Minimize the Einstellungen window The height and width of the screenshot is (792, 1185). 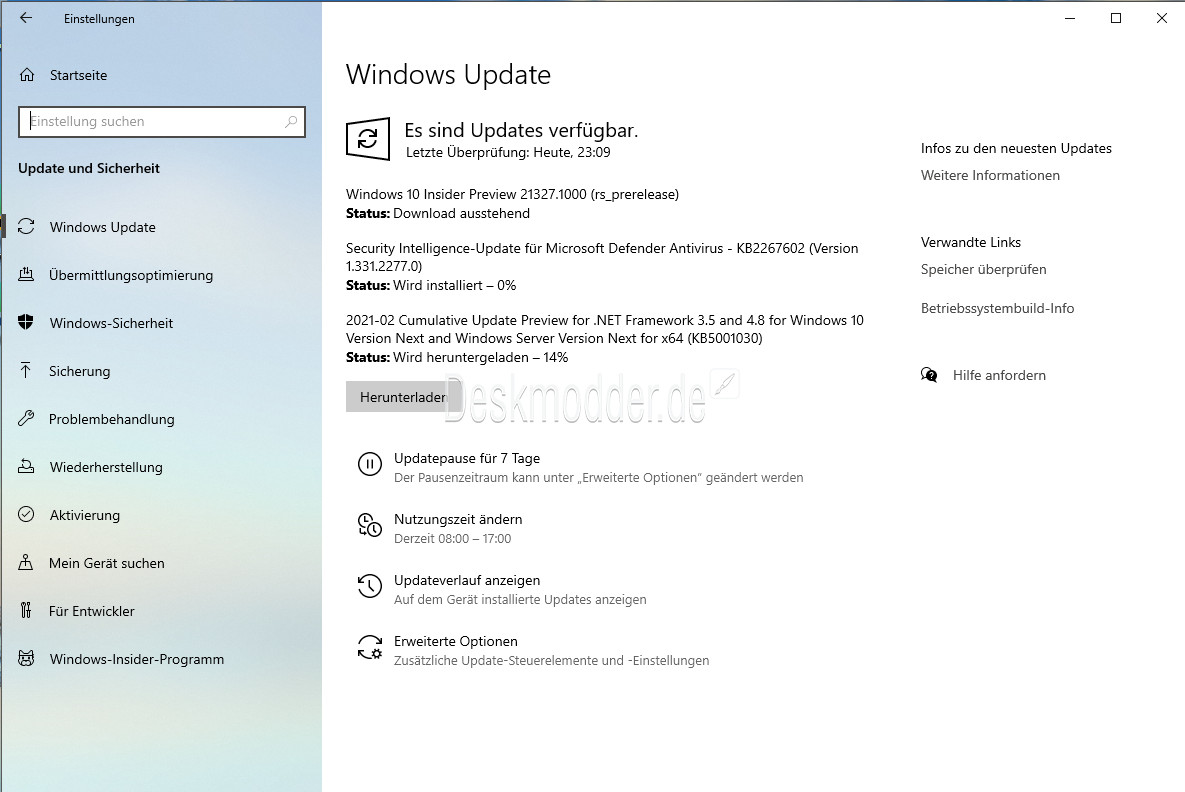[1069, 18]
